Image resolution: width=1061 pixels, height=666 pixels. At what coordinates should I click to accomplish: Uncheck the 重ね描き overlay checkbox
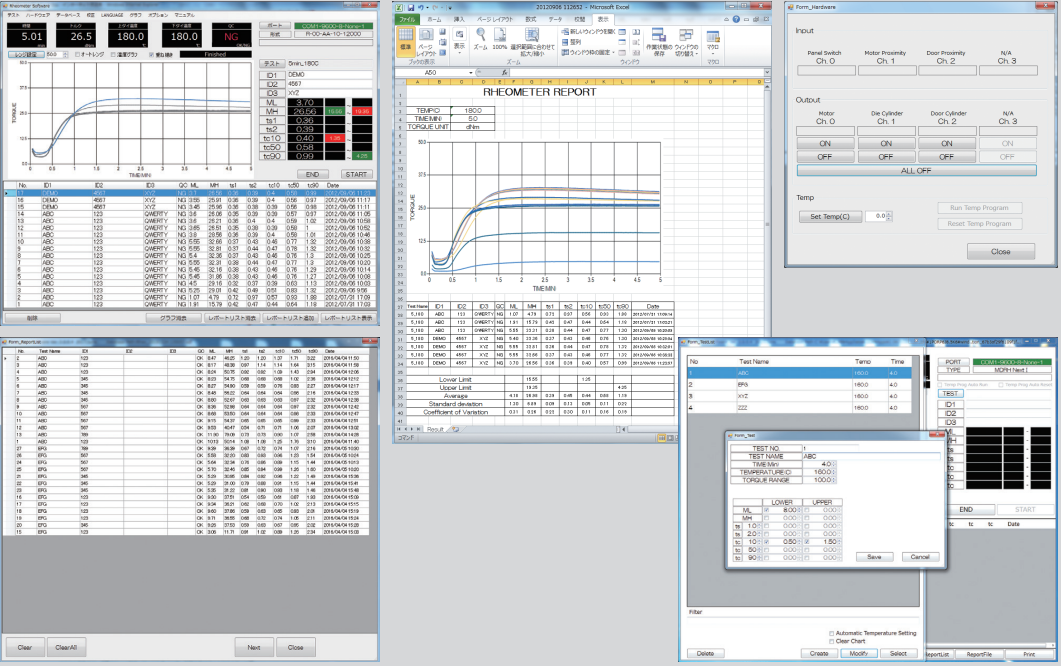coord(152,55)
